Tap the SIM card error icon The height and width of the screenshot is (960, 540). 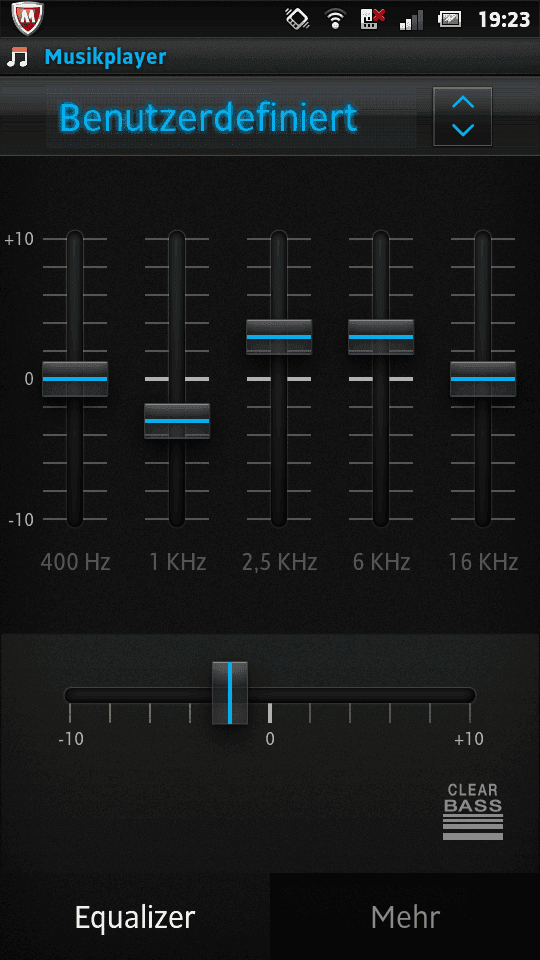click(x=372, y=19)
